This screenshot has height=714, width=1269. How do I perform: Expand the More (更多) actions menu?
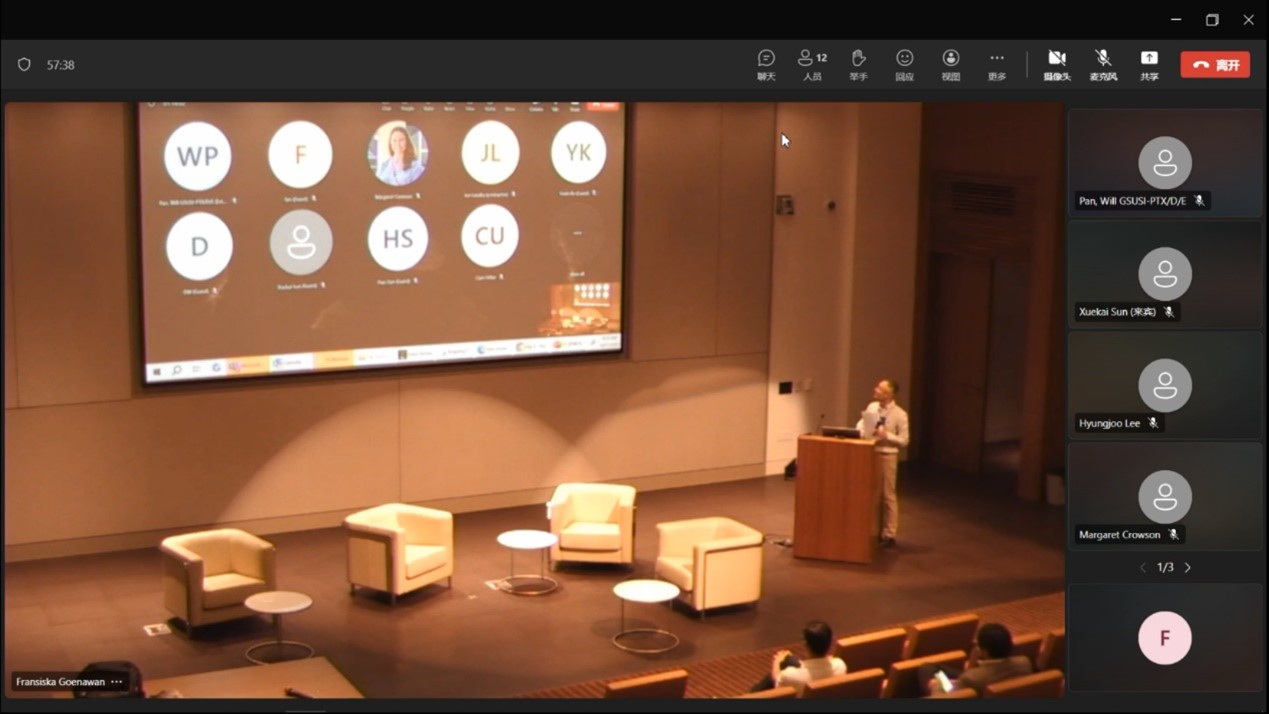[x=997, y=64]
